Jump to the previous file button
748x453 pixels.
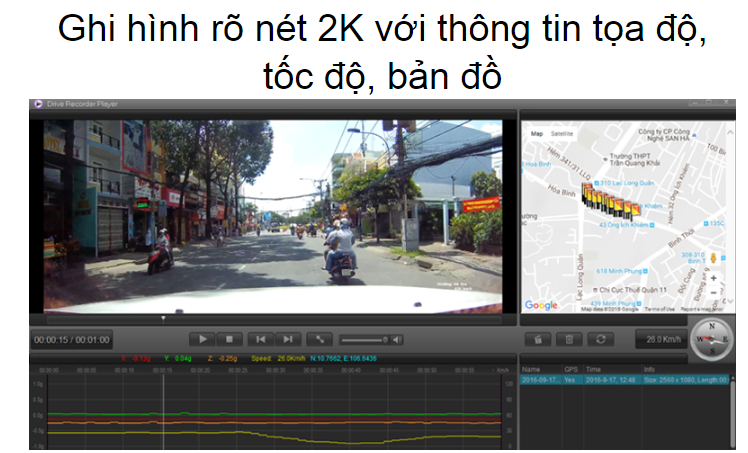pos(261,340)
